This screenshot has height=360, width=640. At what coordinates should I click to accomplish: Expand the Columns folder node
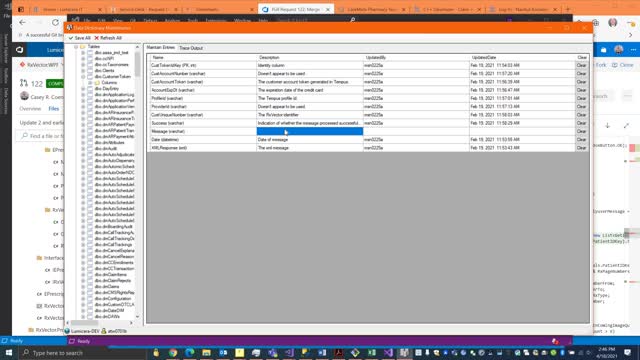(90, 83)
